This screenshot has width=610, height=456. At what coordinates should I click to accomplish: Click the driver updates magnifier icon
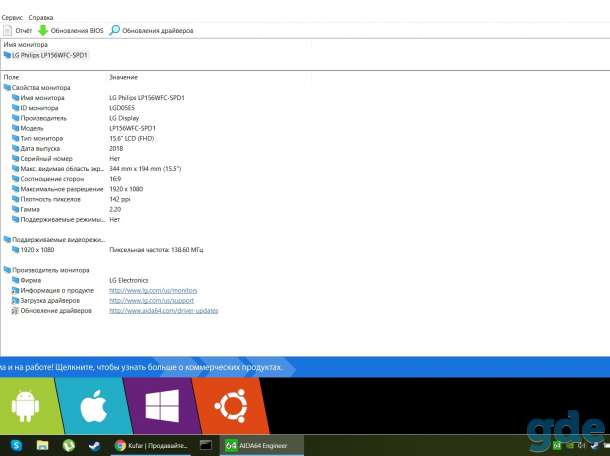pos(114,30)
